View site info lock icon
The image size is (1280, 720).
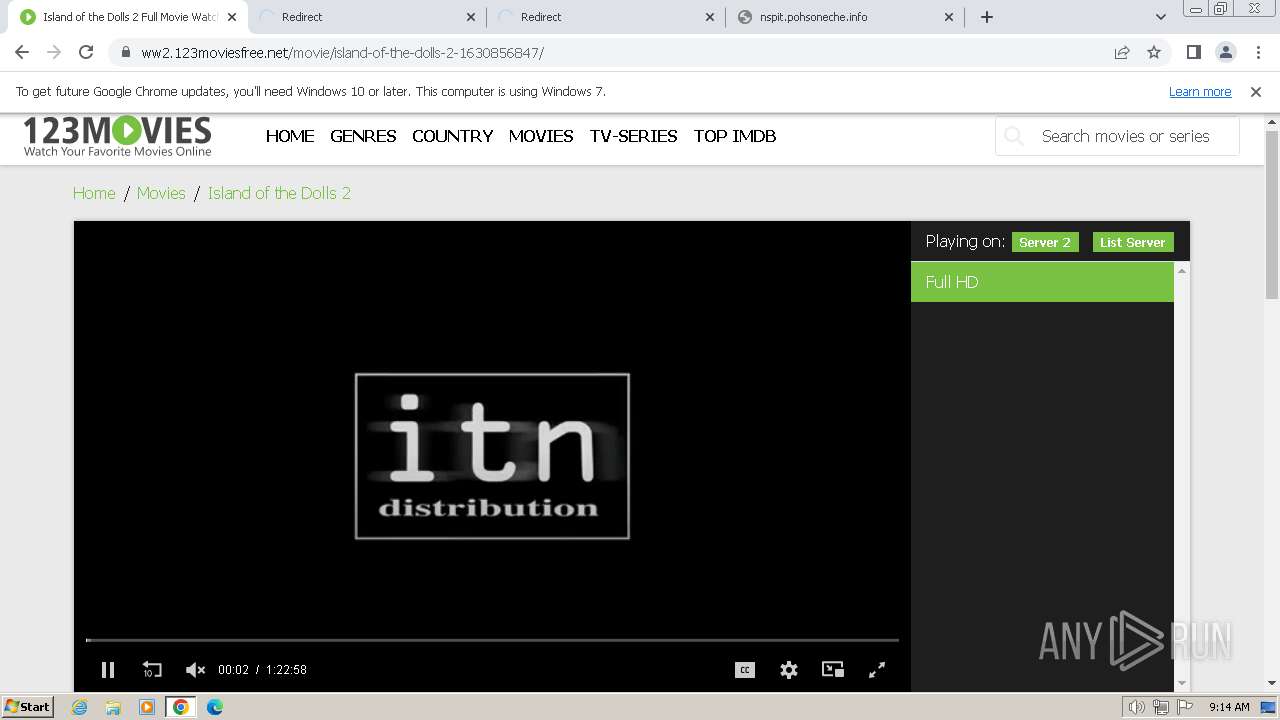click(126, 52)
